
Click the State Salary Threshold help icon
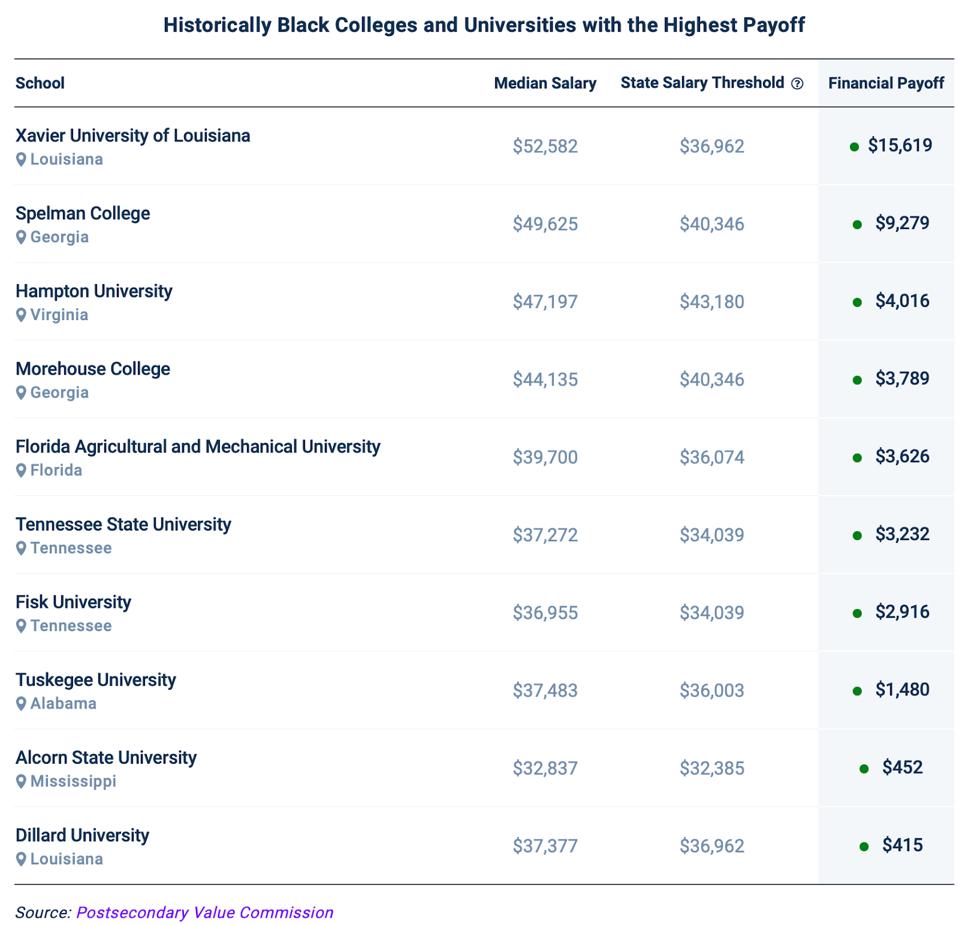point(797,84)
